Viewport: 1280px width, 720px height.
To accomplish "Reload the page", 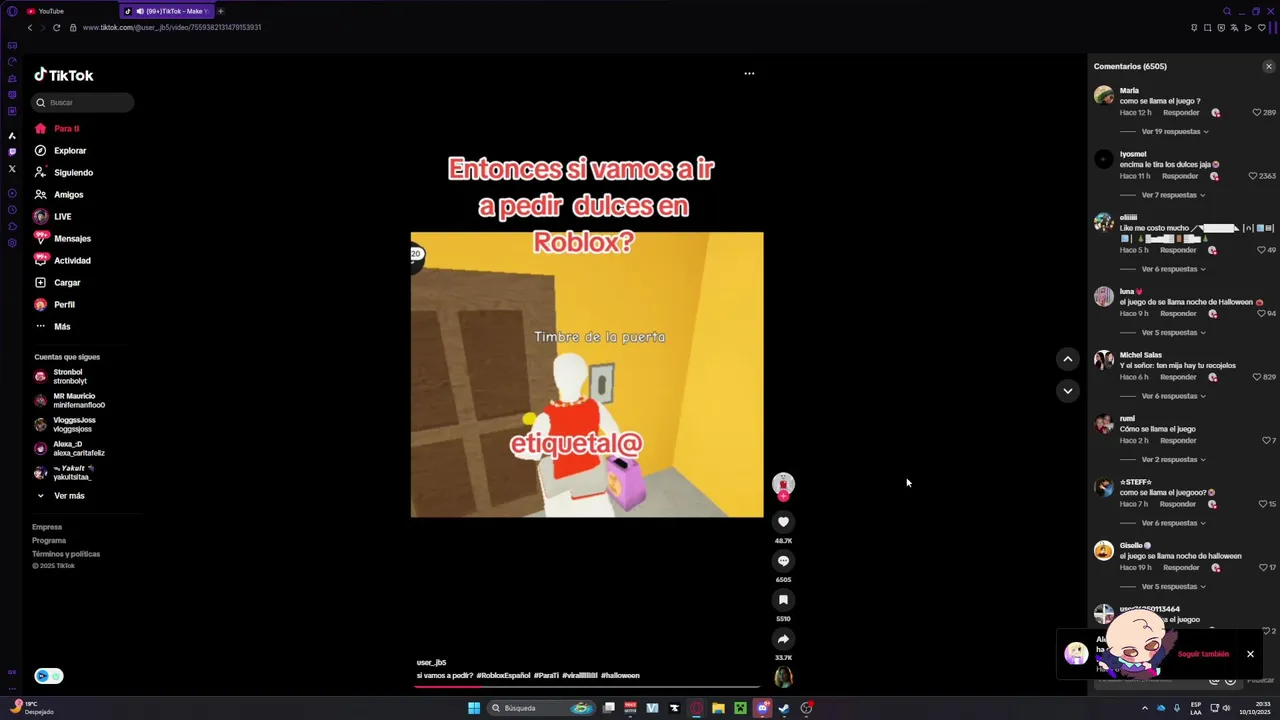I will (x=56, y=28).
